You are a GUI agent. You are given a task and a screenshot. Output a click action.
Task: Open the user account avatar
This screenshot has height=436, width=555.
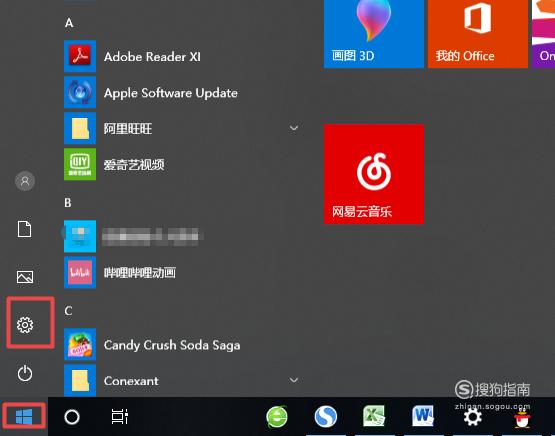click(x=25, y=181)
